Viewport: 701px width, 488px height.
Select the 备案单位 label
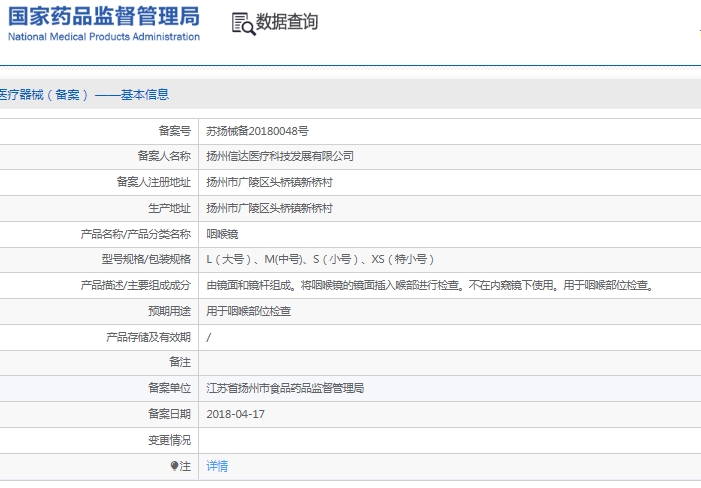pyautogui.click(x=169, y=388)
